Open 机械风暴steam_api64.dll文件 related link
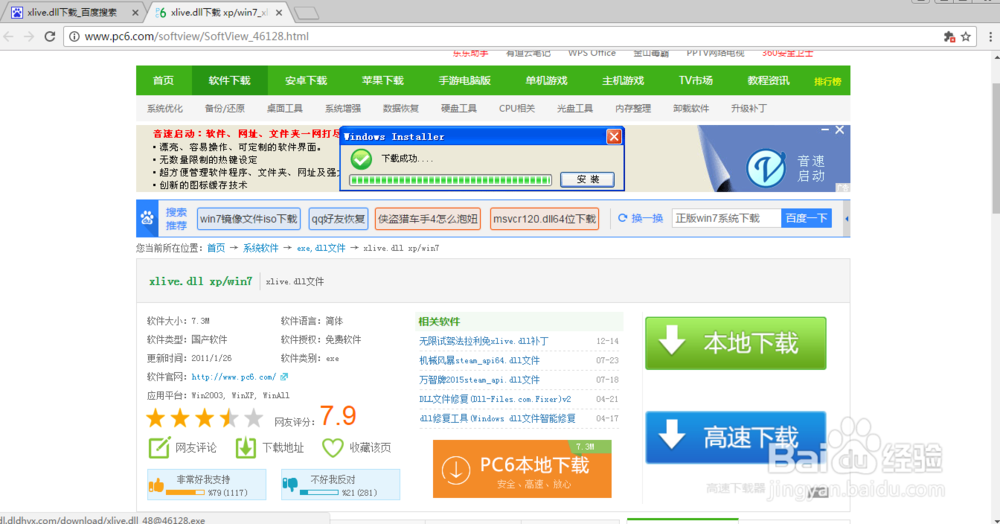1000x524 pixels. click(x=479, y=360)
